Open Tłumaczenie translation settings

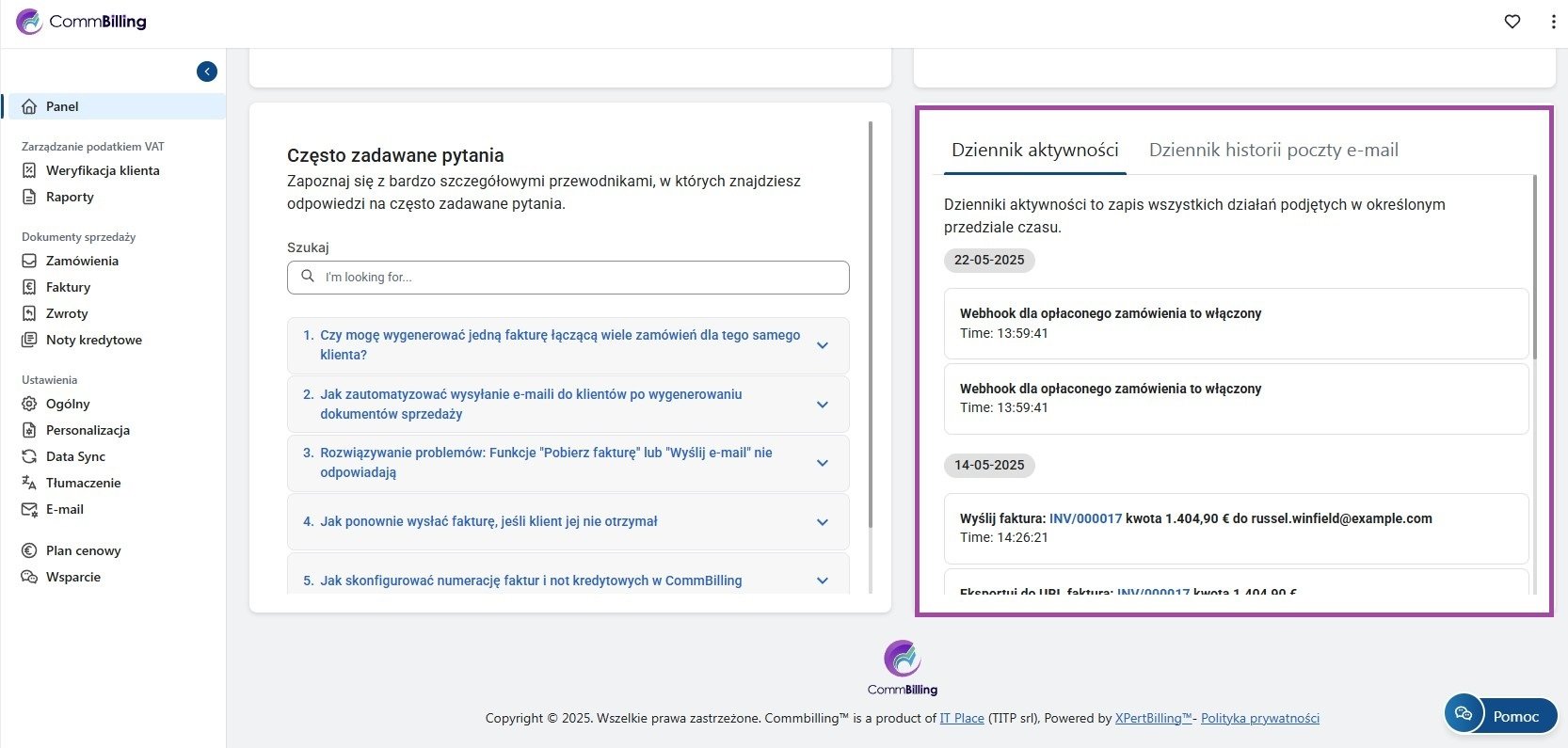coord(83,483)
